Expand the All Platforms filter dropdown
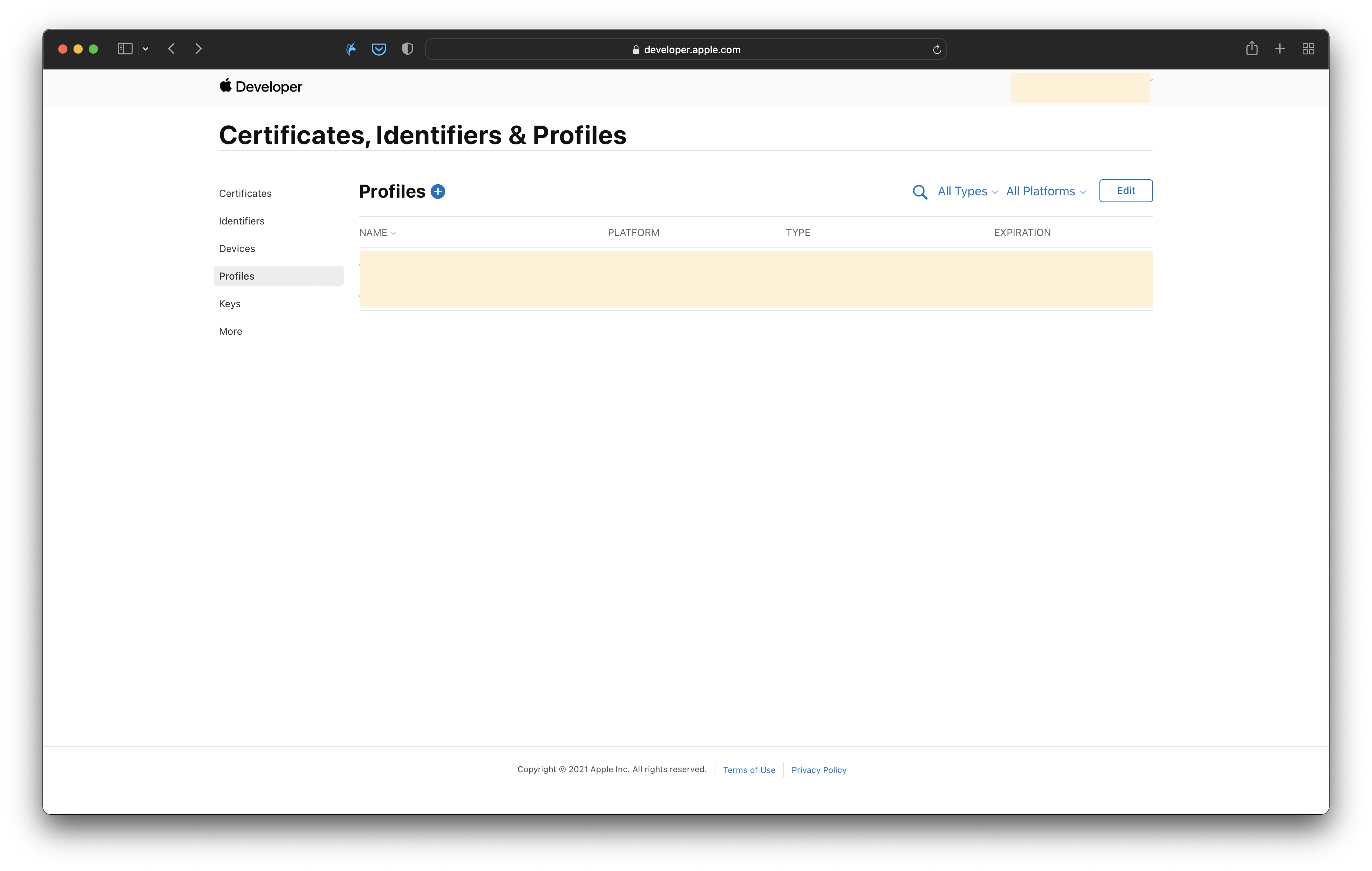The width and height of the screenshot is (1372, 871). click(x=1045, y=192)
